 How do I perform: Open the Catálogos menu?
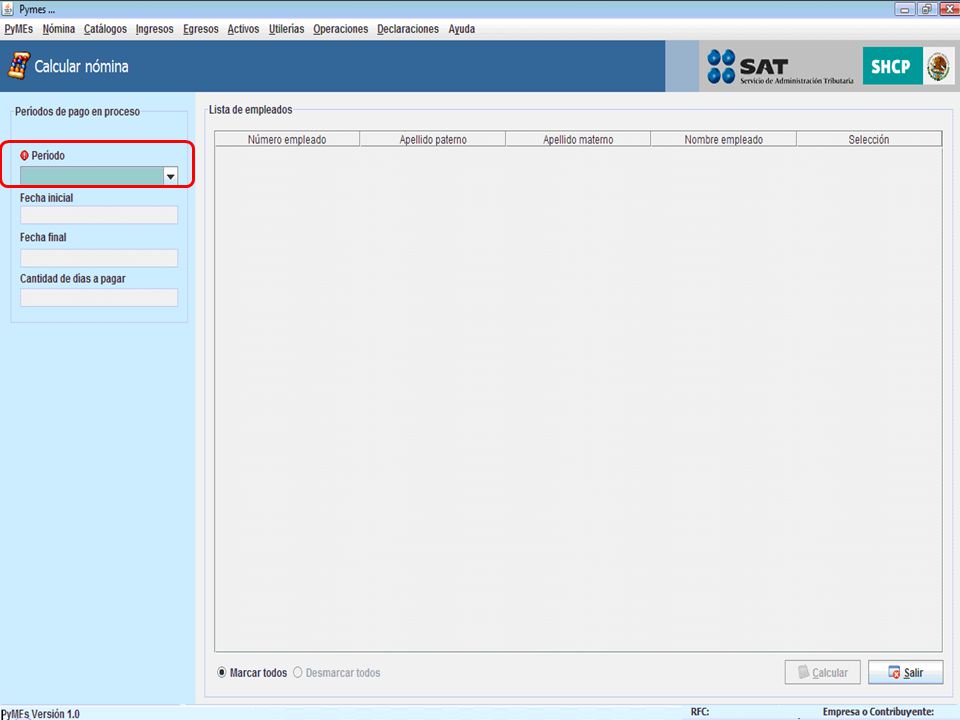tap(105, 29)
